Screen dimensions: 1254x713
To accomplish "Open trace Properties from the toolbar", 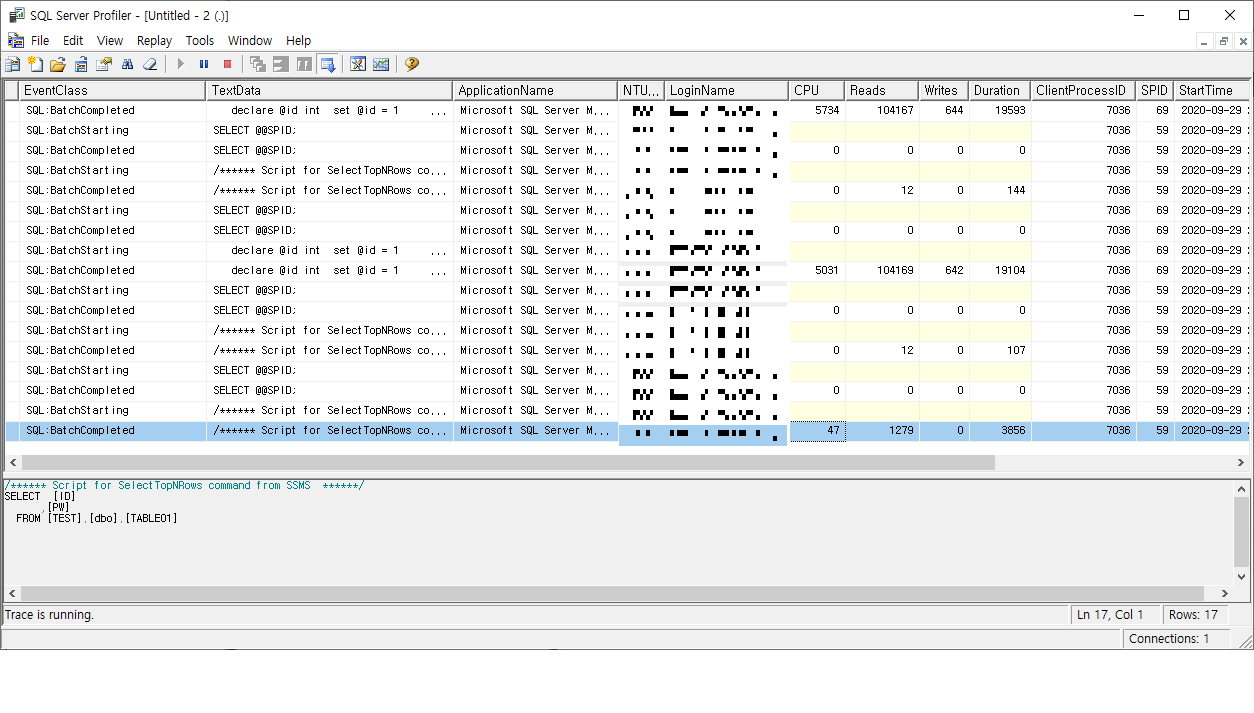I will (104, 64).
